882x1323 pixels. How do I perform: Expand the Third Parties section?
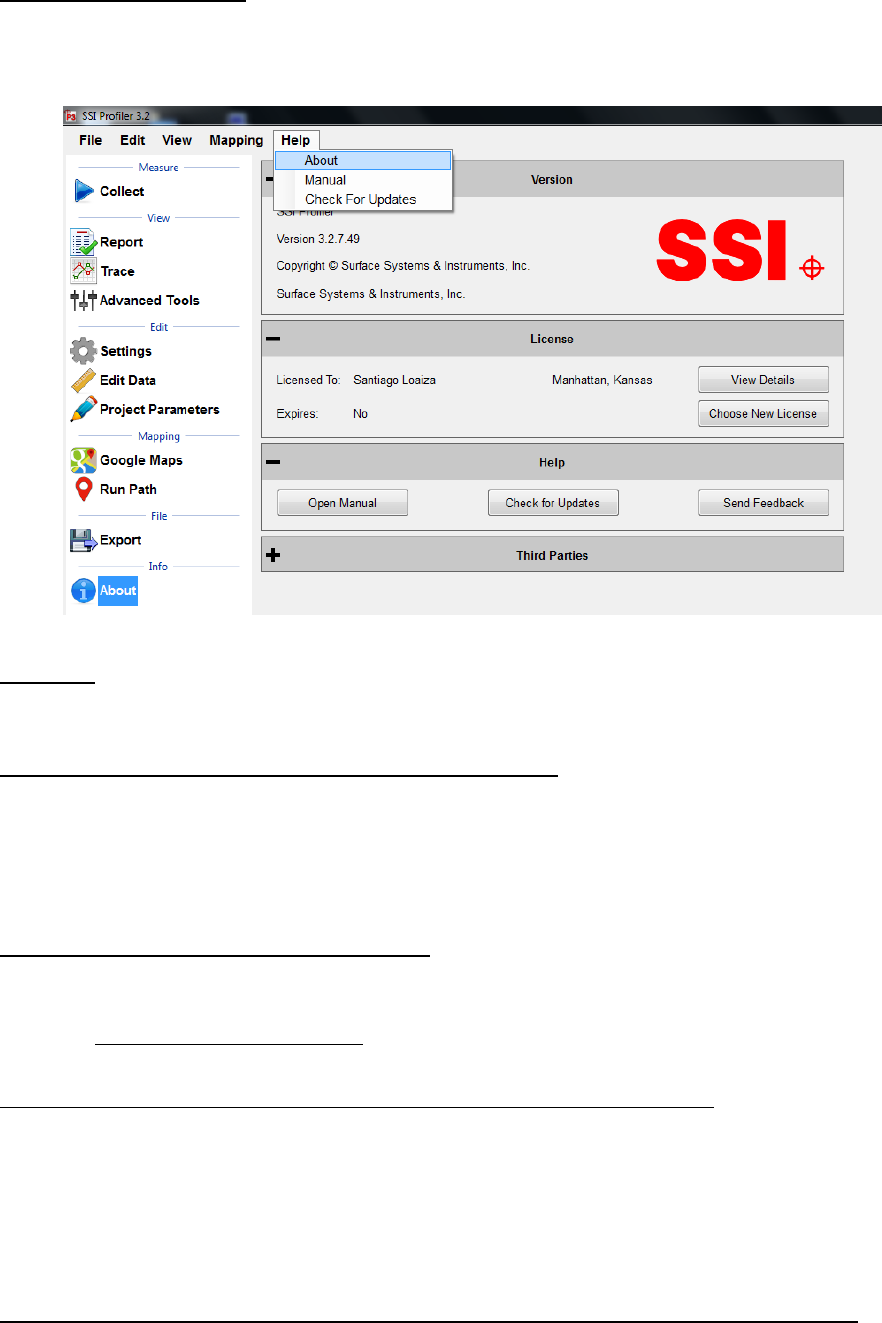(x=273, y=555)
